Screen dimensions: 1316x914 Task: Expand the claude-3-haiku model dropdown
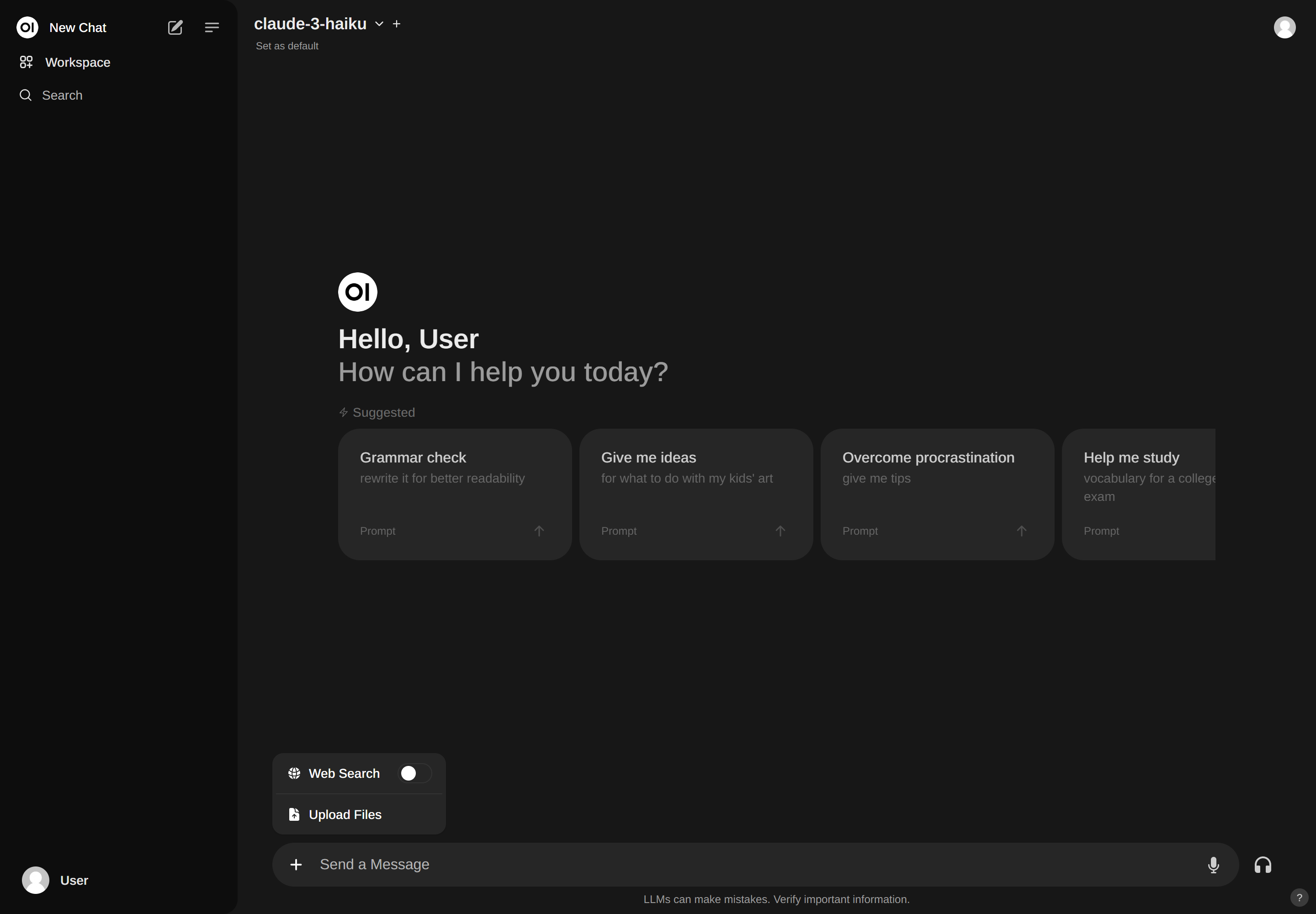[x=378, y=24]
